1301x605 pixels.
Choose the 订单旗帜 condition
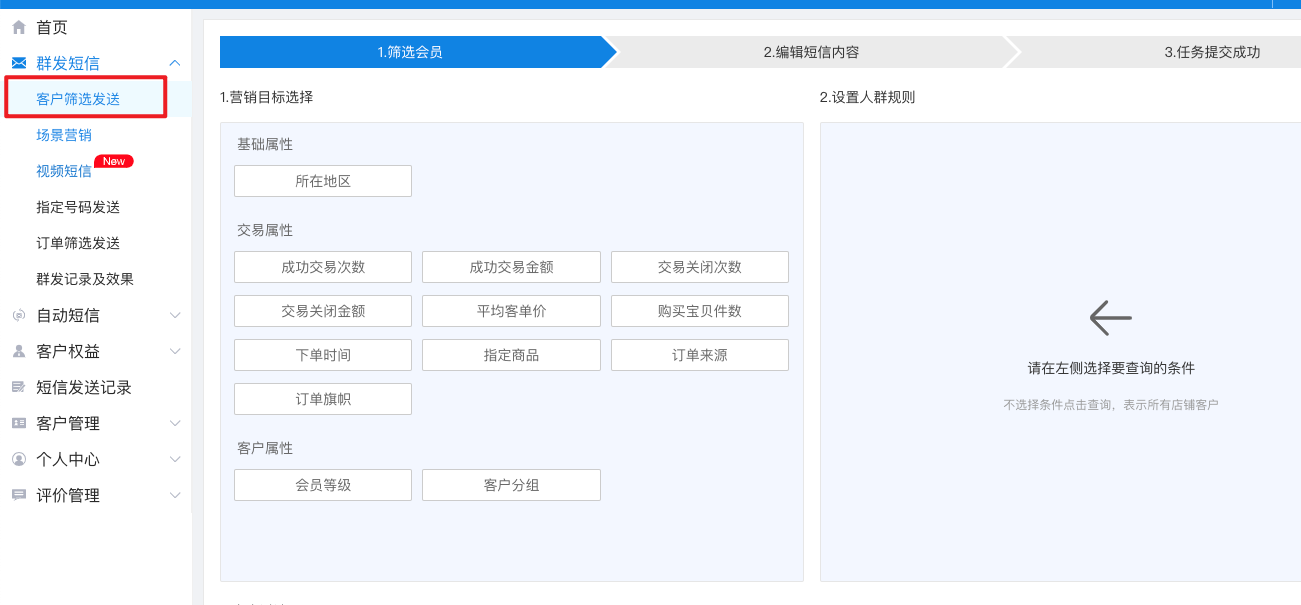323,399
